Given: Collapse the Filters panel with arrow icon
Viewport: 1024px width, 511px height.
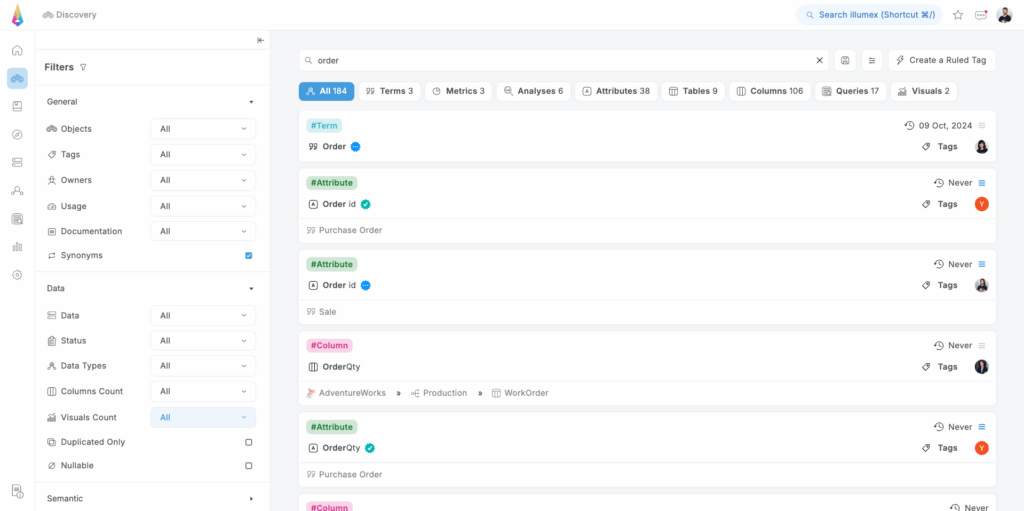Looking at the screenshot, I should (x=260, y=40).
